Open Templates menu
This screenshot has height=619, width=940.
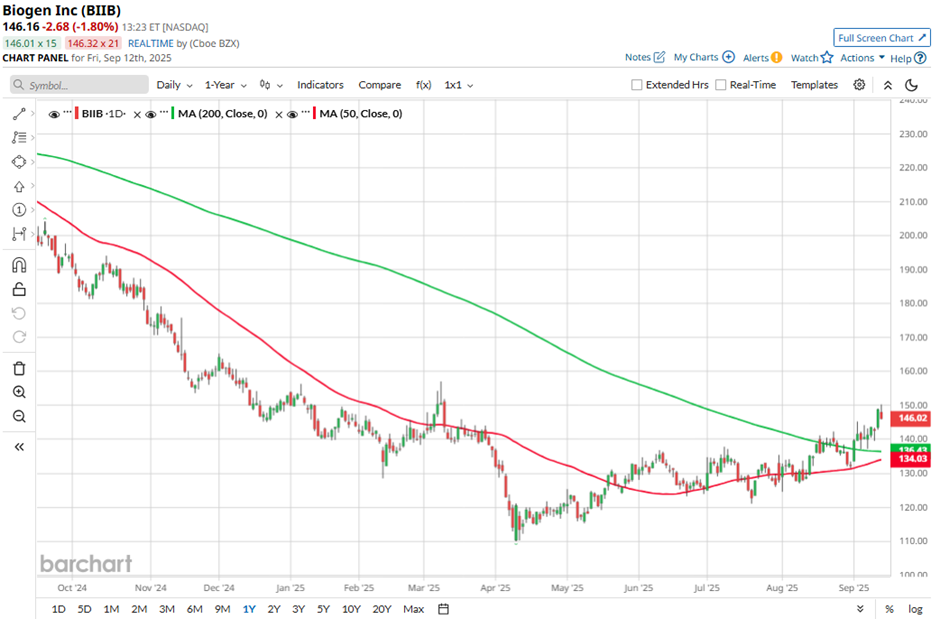point(814,85)
